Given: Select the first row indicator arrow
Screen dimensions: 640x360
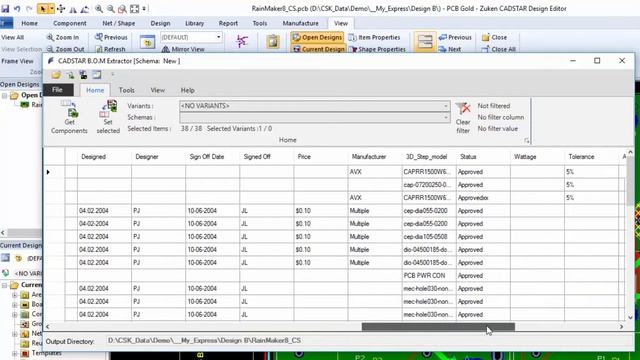Looking at the screenshot, I should point(48,172).
